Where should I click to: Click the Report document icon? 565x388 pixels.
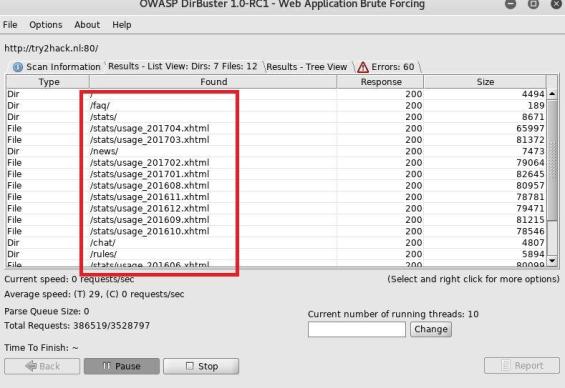coord(506,366)
